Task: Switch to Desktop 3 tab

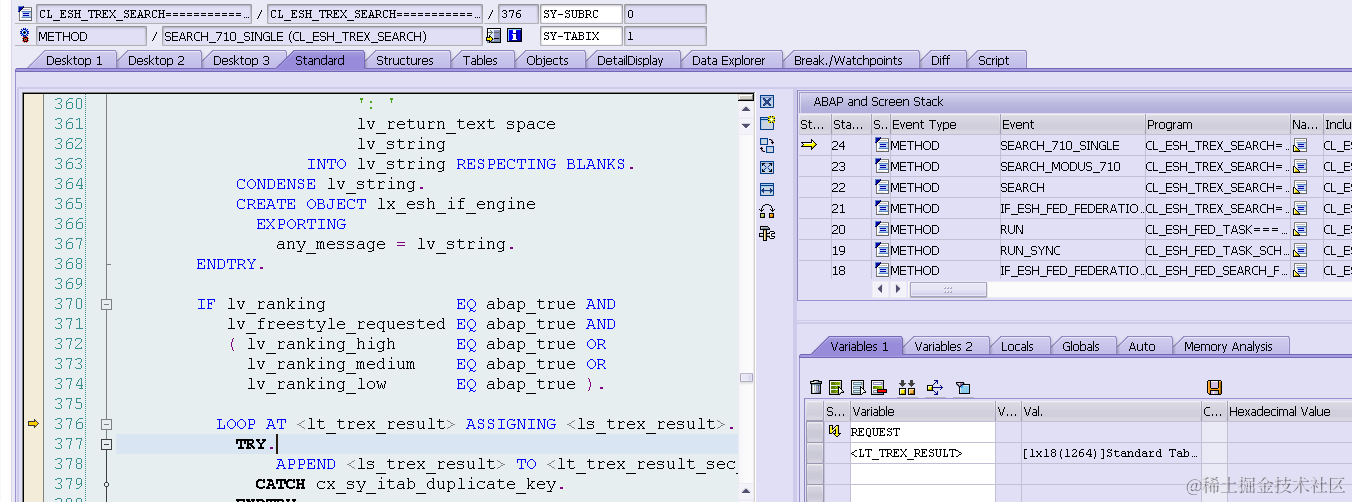Action: (241, 60)
